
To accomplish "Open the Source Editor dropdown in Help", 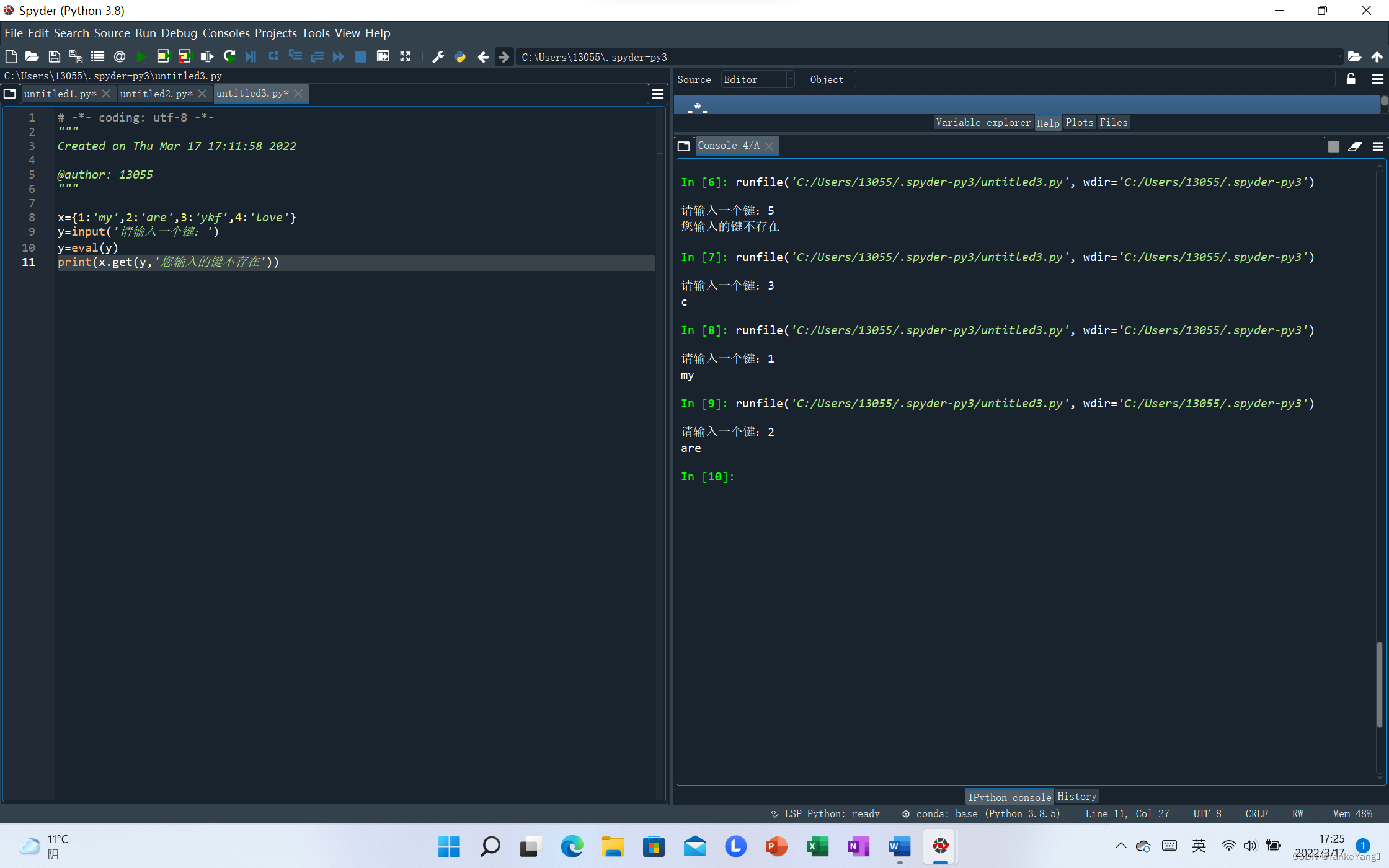I will click(x=757, y=79).
